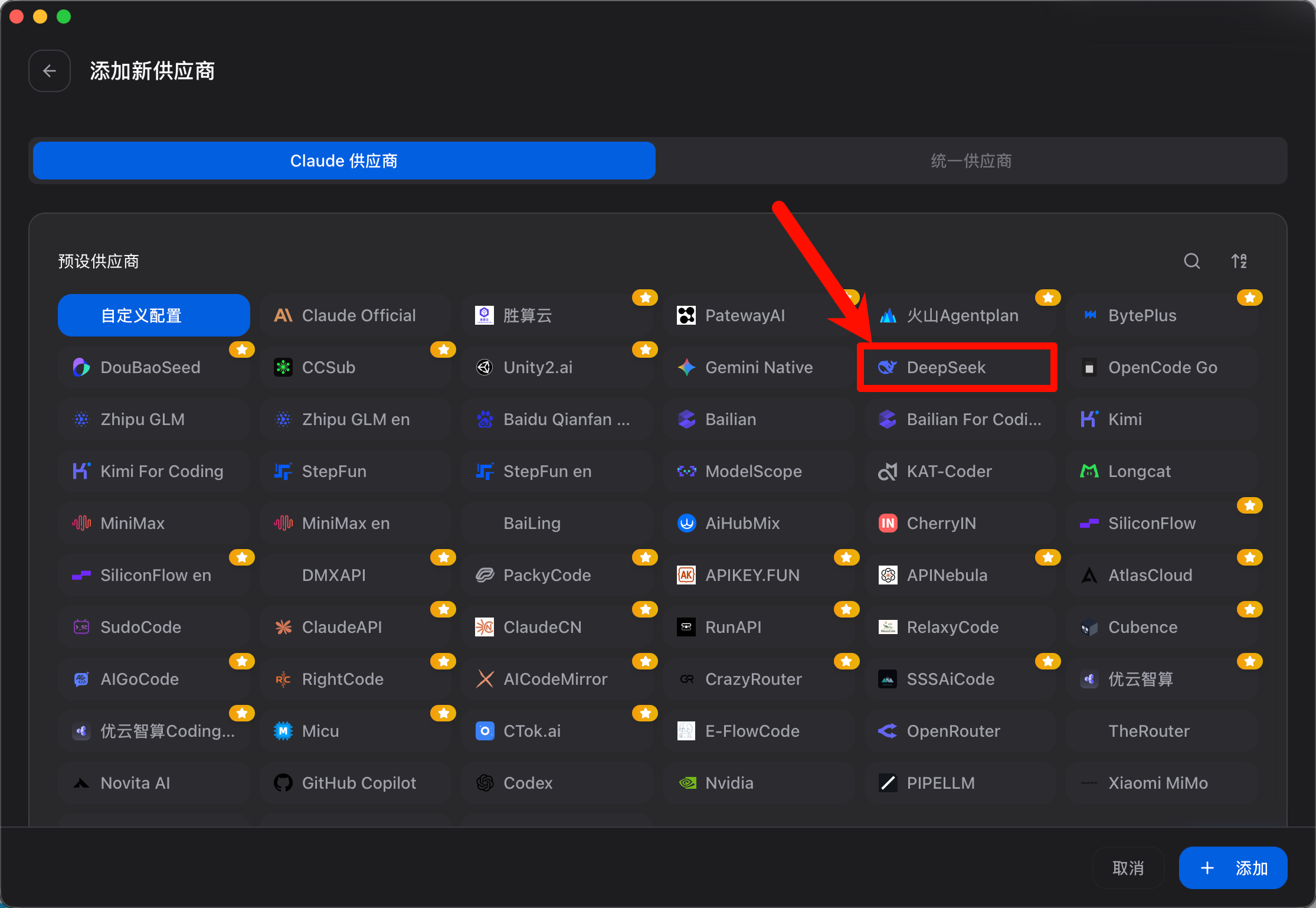Pick OpenRouter provider

(x=960, y=731)
